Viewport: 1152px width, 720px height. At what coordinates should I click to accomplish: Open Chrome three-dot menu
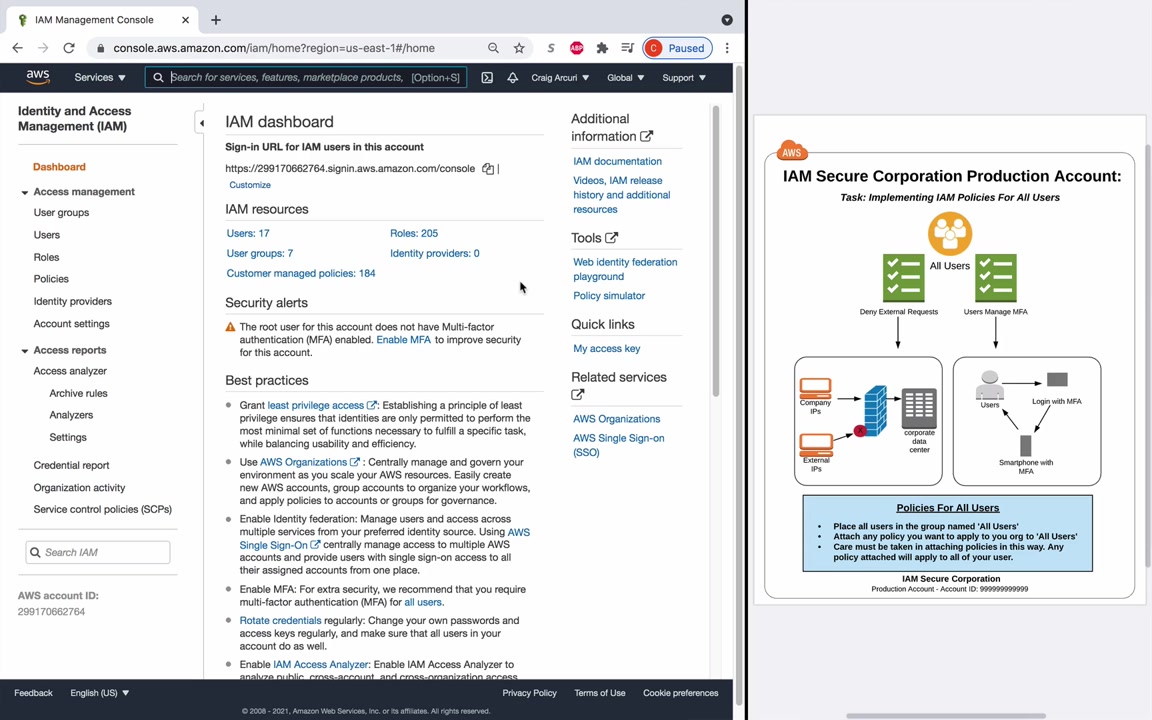click(727, 48)
